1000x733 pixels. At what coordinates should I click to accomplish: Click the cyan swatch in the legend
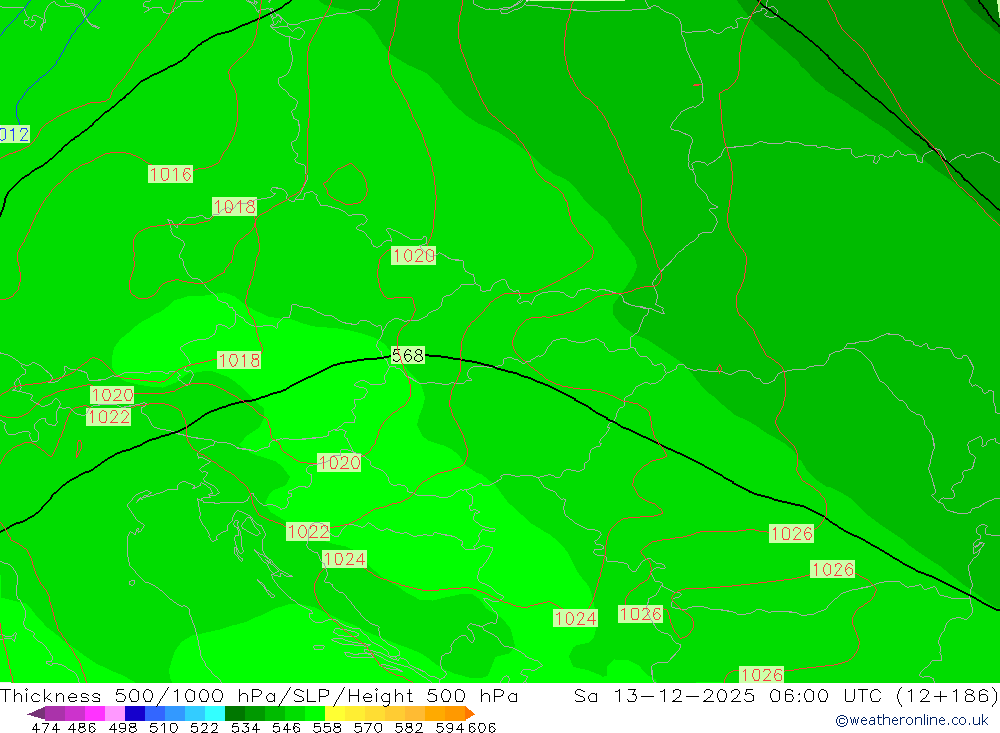click(215, 713)
